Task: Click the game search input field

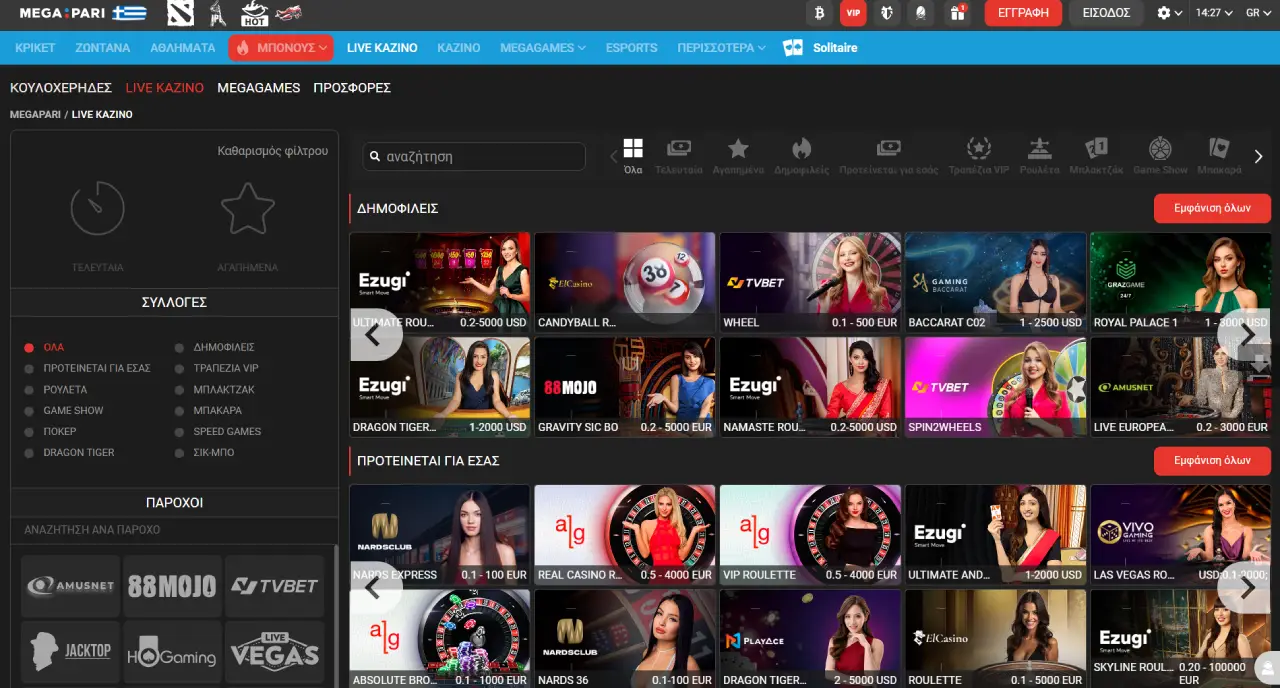Action: tap(474, 157)
